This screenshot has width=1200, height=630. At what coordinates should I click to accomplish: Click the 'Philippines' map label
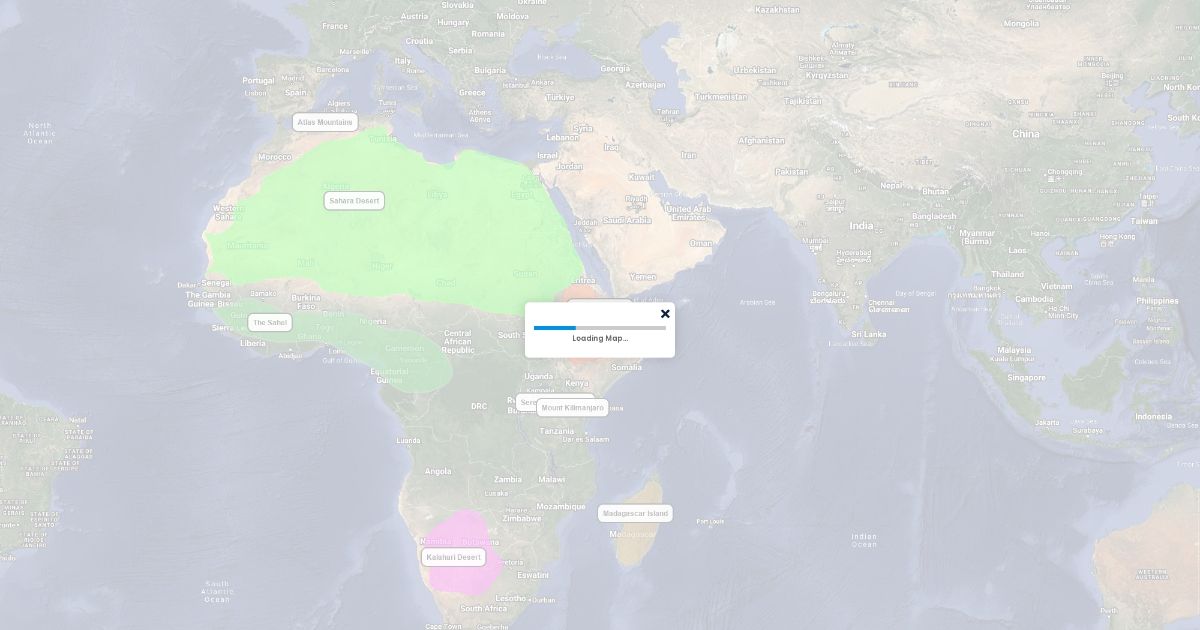(1157, 301)
